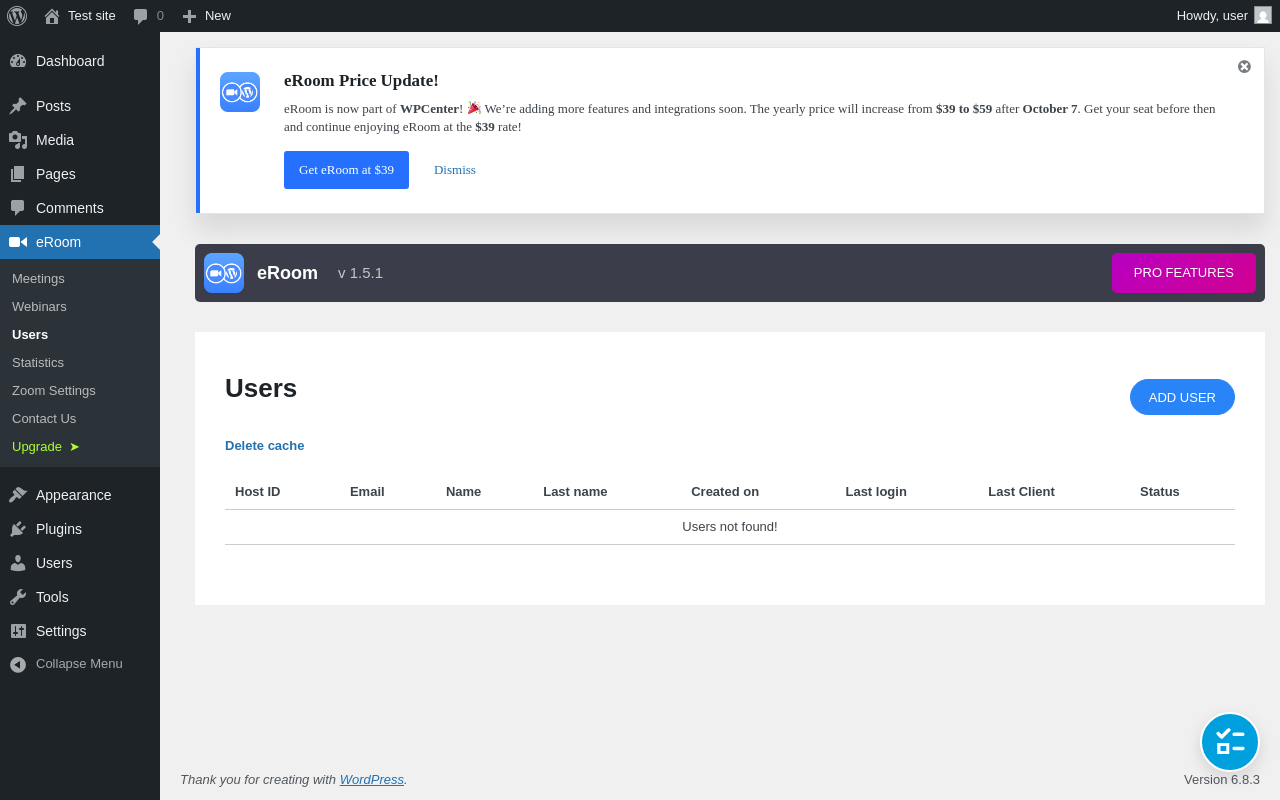This screenshot has width=1280, height=800.
Task: Open the Posts menu label
Action: pos(53,106)
